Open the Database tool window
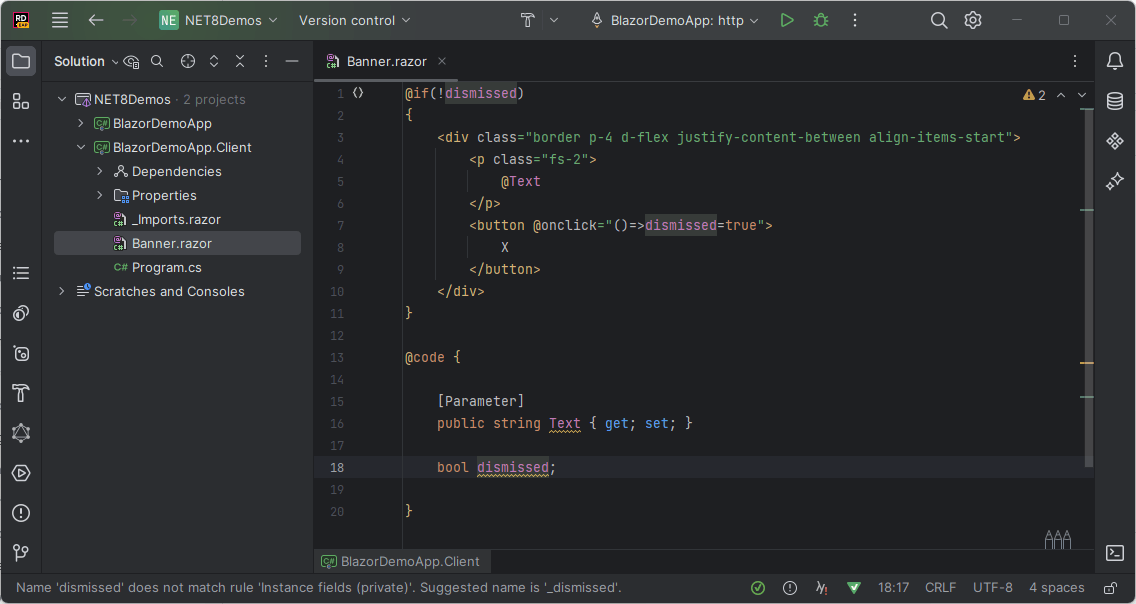Viewport: 1136px width, 604px height. pyautogui.click(x=1115, y=101)
